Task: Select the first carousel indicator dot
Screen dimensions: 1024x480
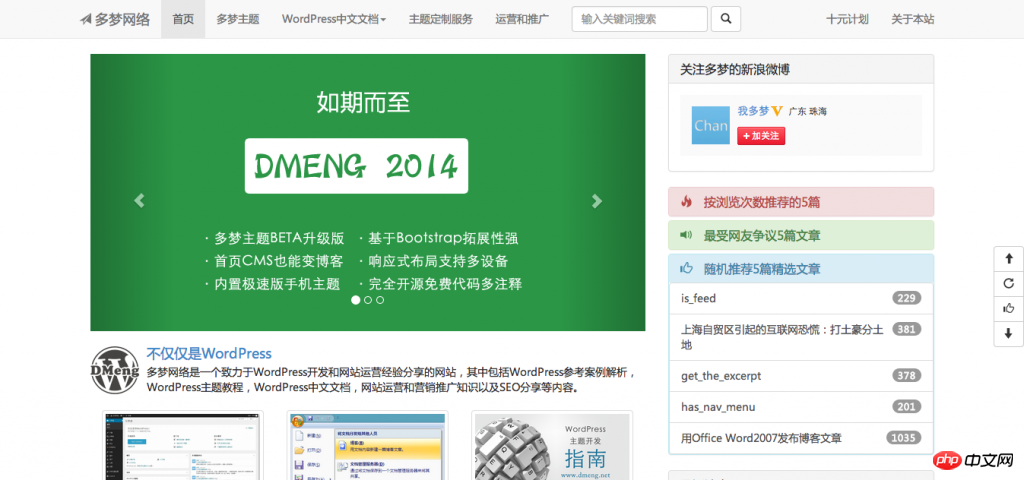Action: coord(356,299)
